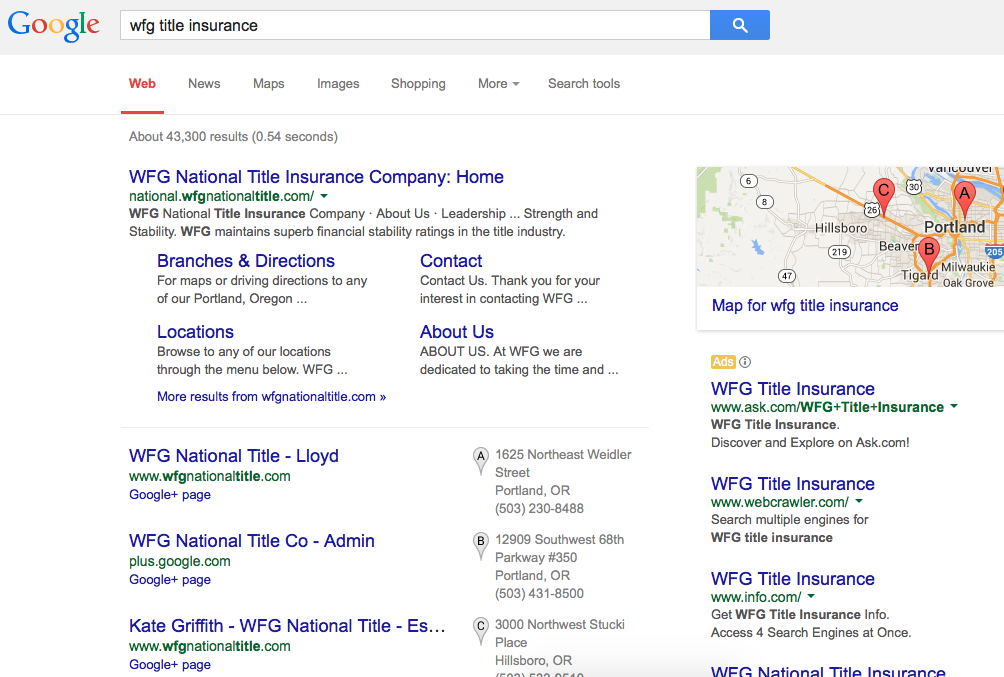Open WFG National Title Insurance Company: Home
The height and width of the screenshot is (677, 1004).
[316, 177]
